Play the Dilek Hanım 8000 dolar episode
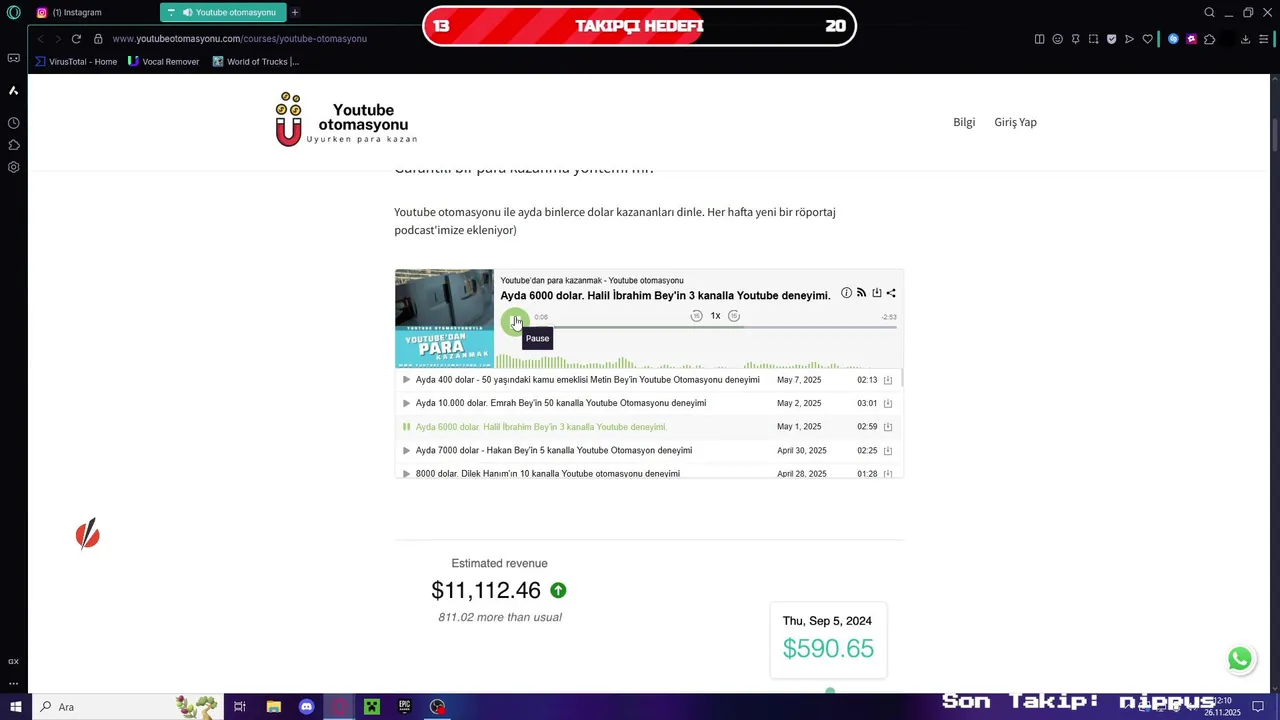 coord(406,473)
